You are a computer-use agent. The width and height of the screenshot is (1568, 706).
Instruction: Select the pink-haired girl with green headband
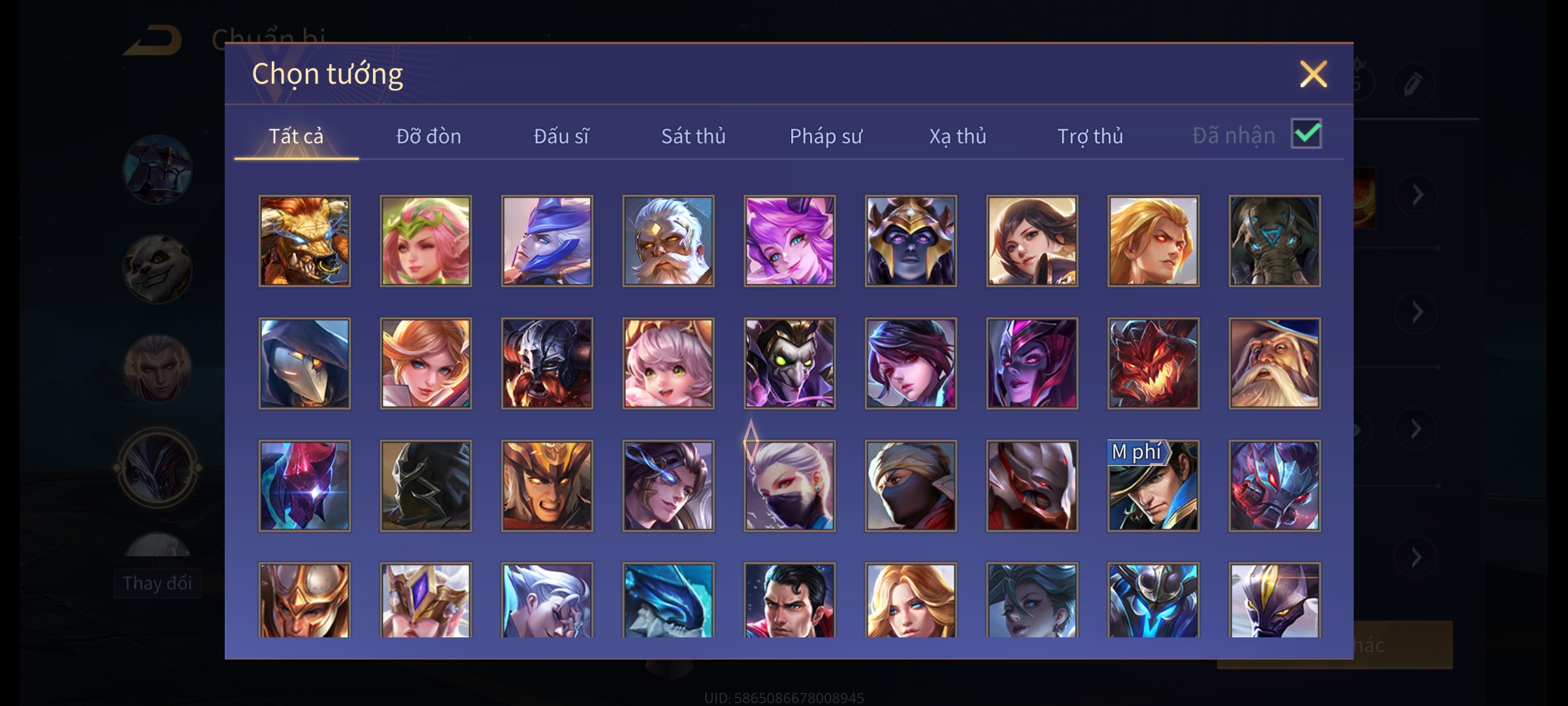pos(426,241)
